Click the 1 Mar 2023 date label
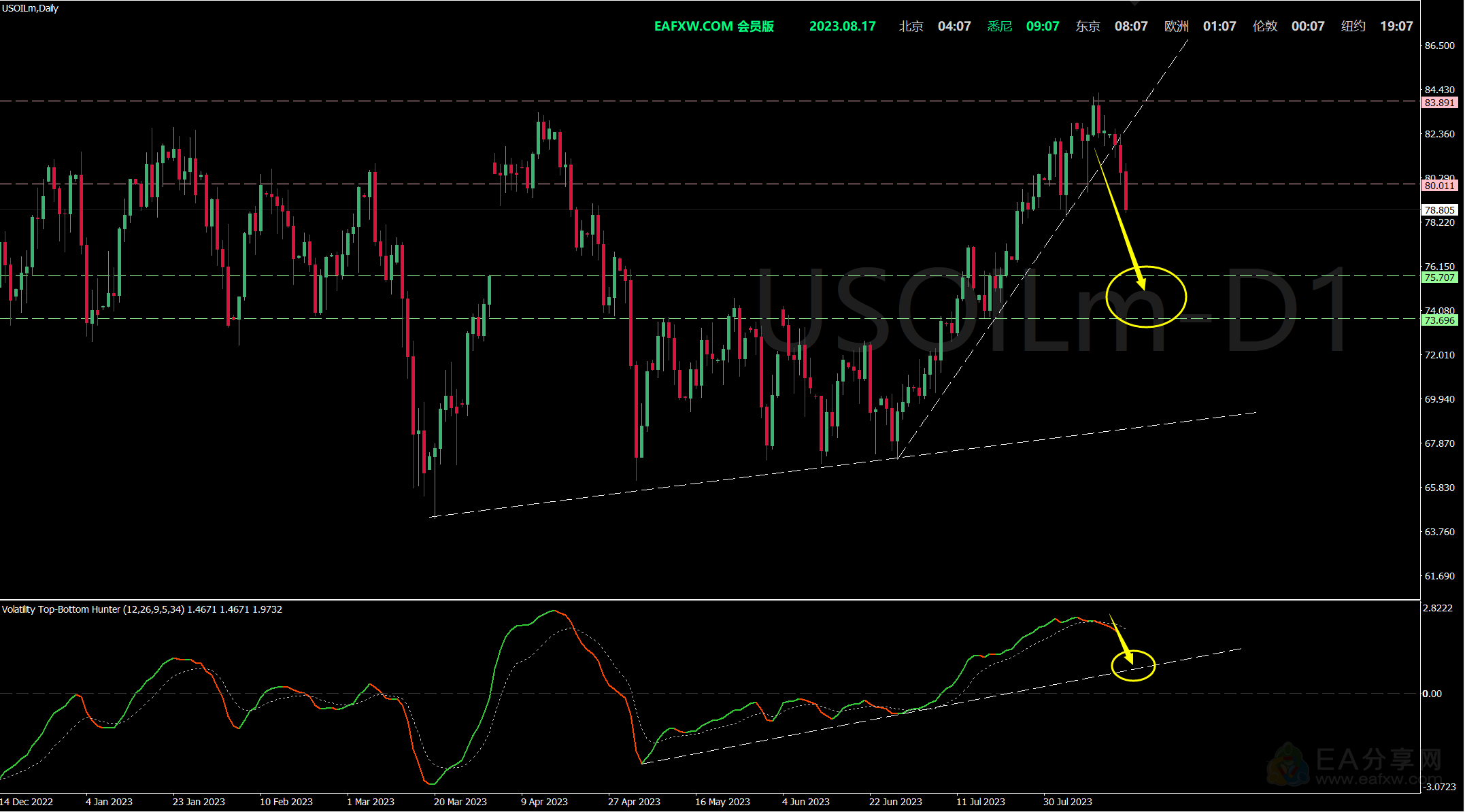 pos(371,802)
